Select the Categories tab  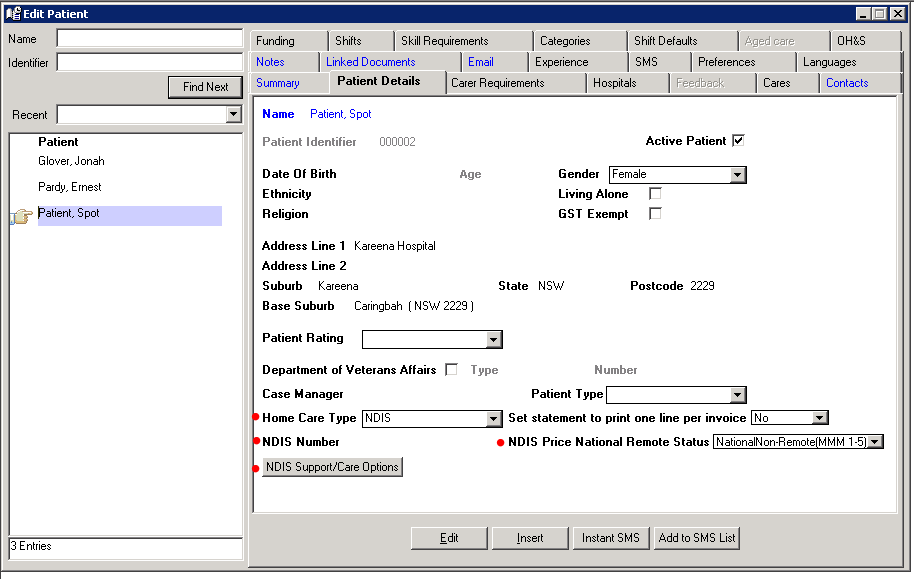click(580, 41)
